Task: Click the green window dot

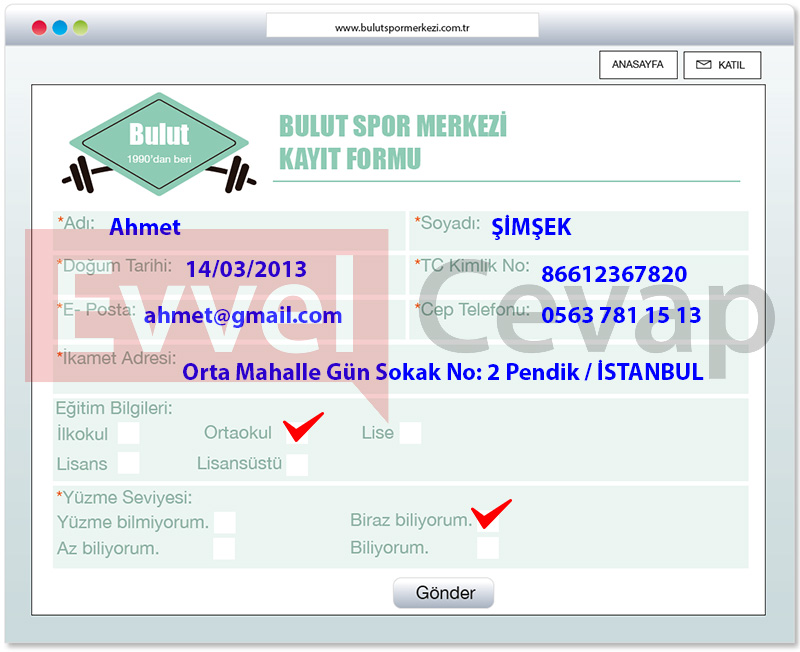Action: 81,28
